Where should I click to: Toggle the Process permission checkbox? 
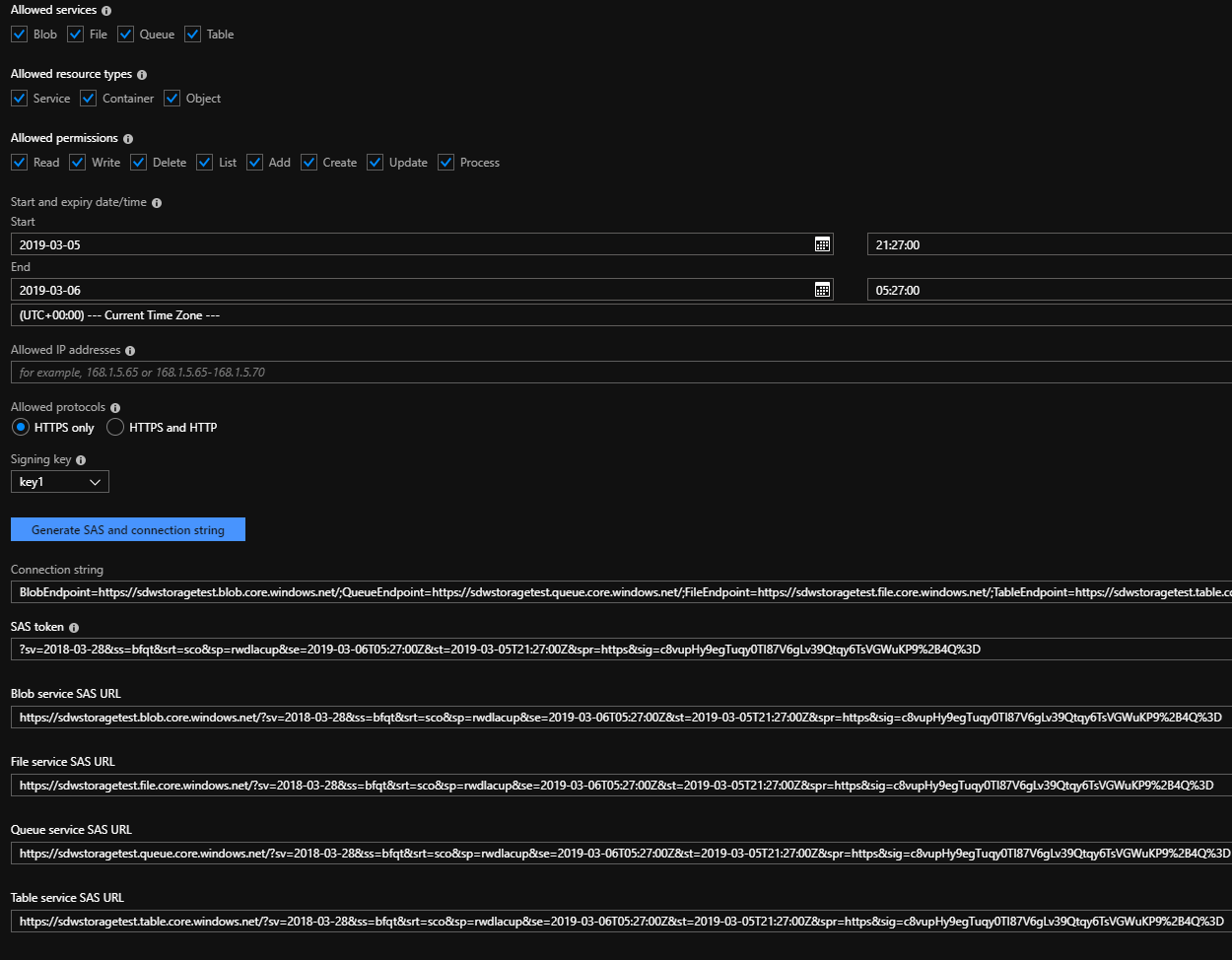pos(445,163)
